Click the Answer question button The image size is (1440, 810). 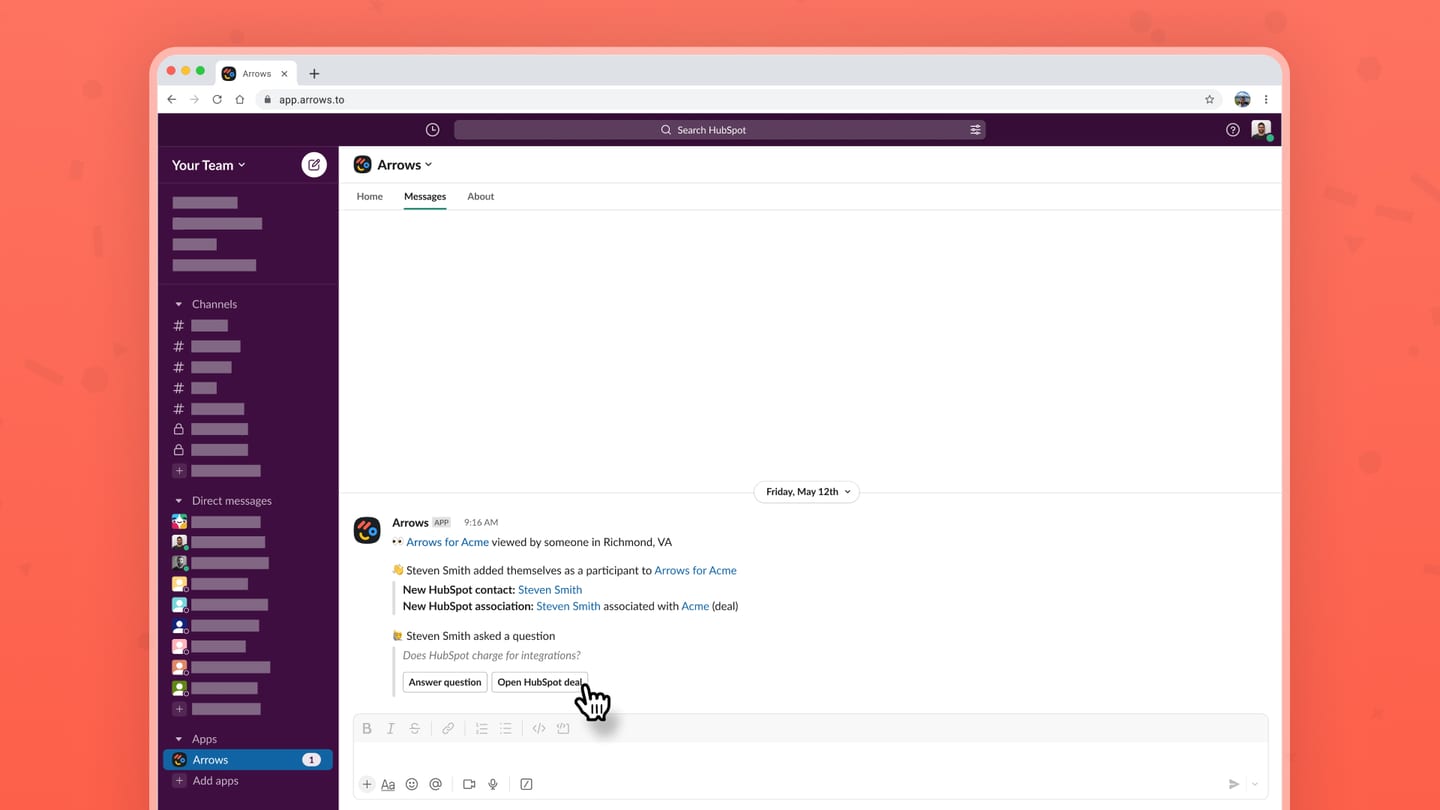(x=445, y=682)
